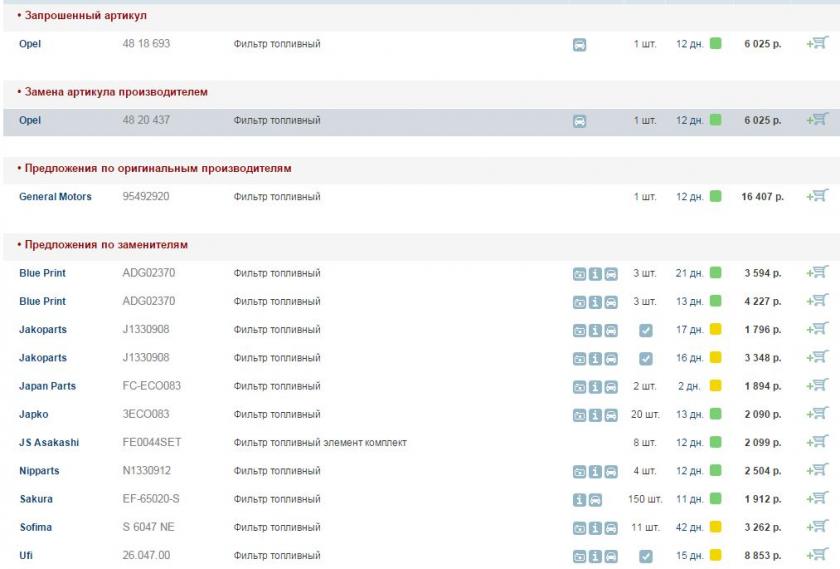Select article number EF-65020-S

[x=151, y=499]
